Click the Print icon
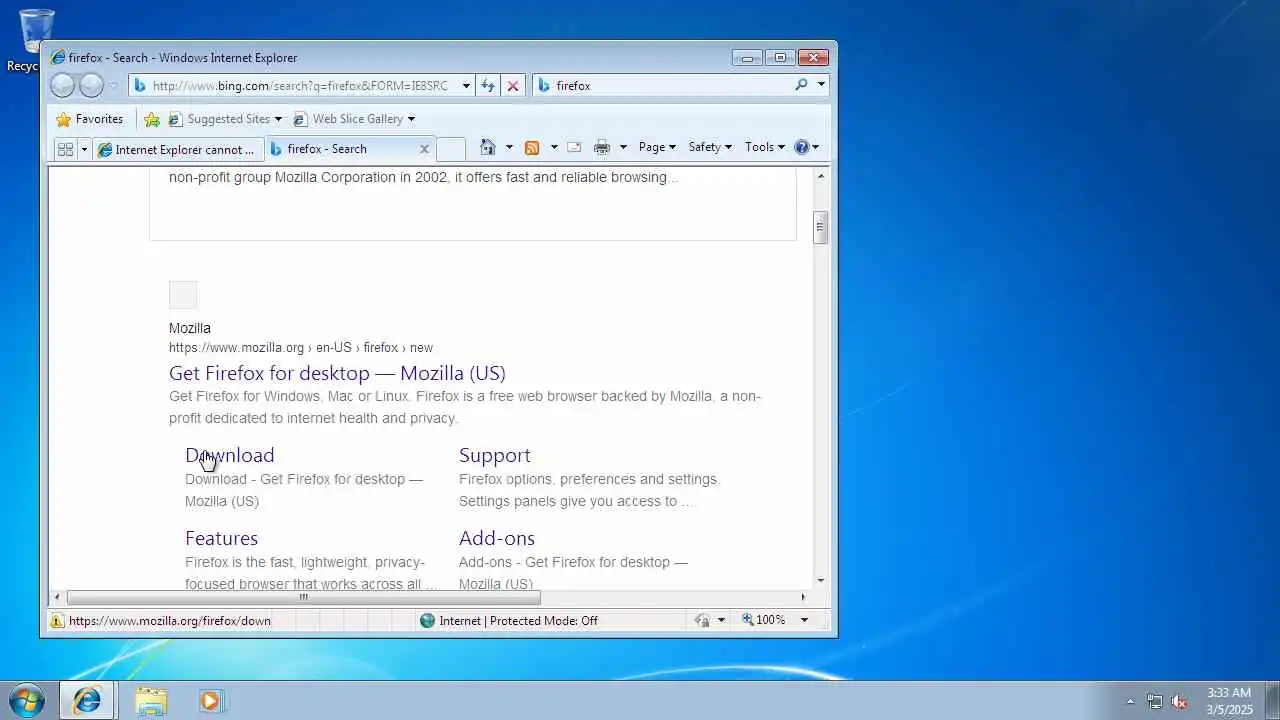The height and width of the screenshot is (720, 1280). 602,147
